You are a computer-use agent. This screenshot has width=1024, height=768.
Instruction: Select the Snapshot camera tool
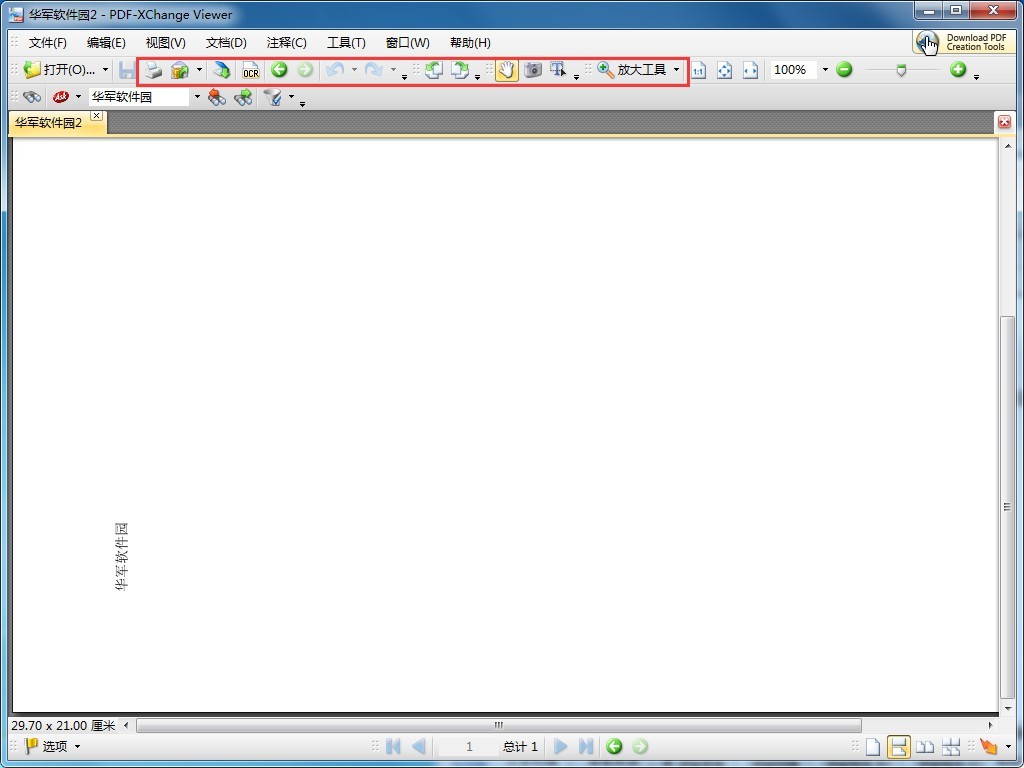click(533, 70)
